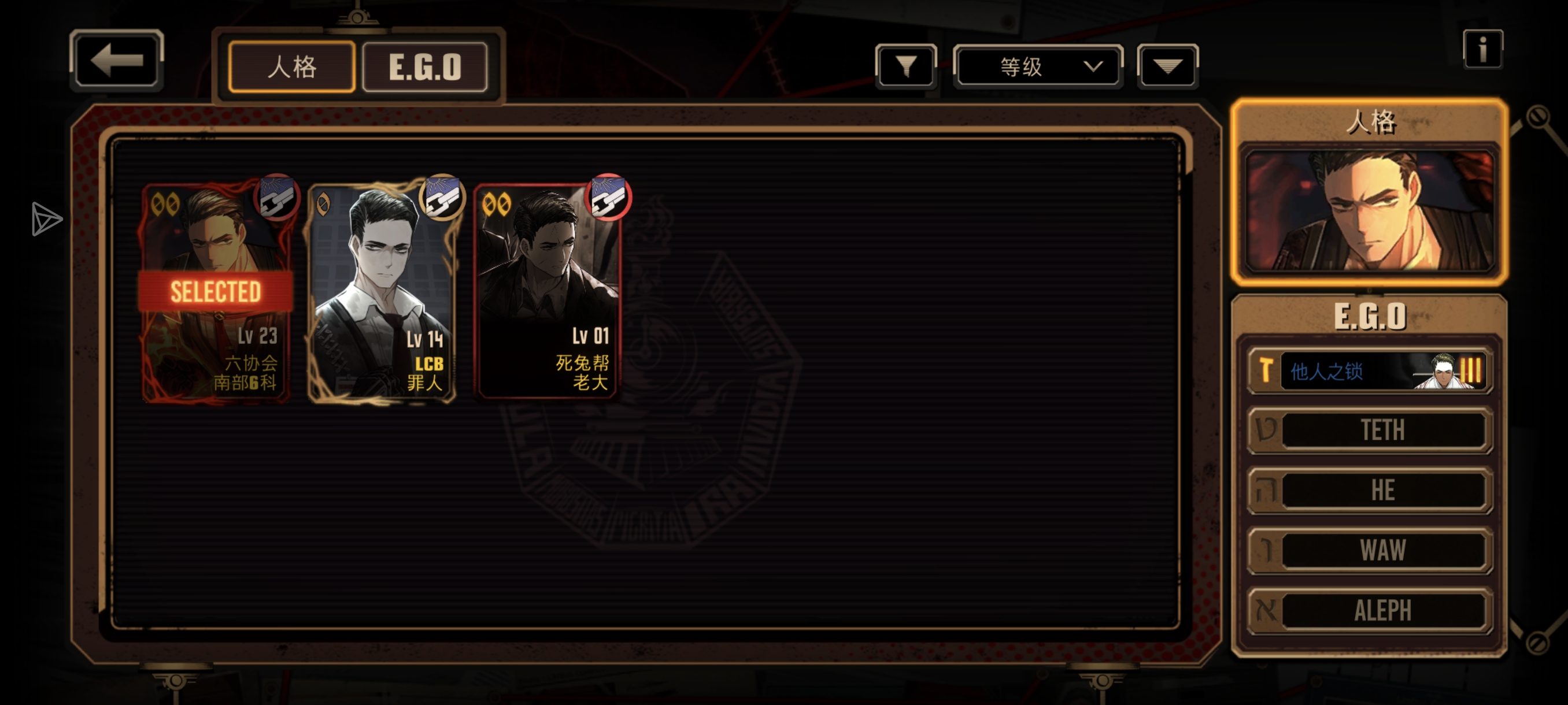Click the weapon badge on the 死兔帮老大 card

[608, 197]
